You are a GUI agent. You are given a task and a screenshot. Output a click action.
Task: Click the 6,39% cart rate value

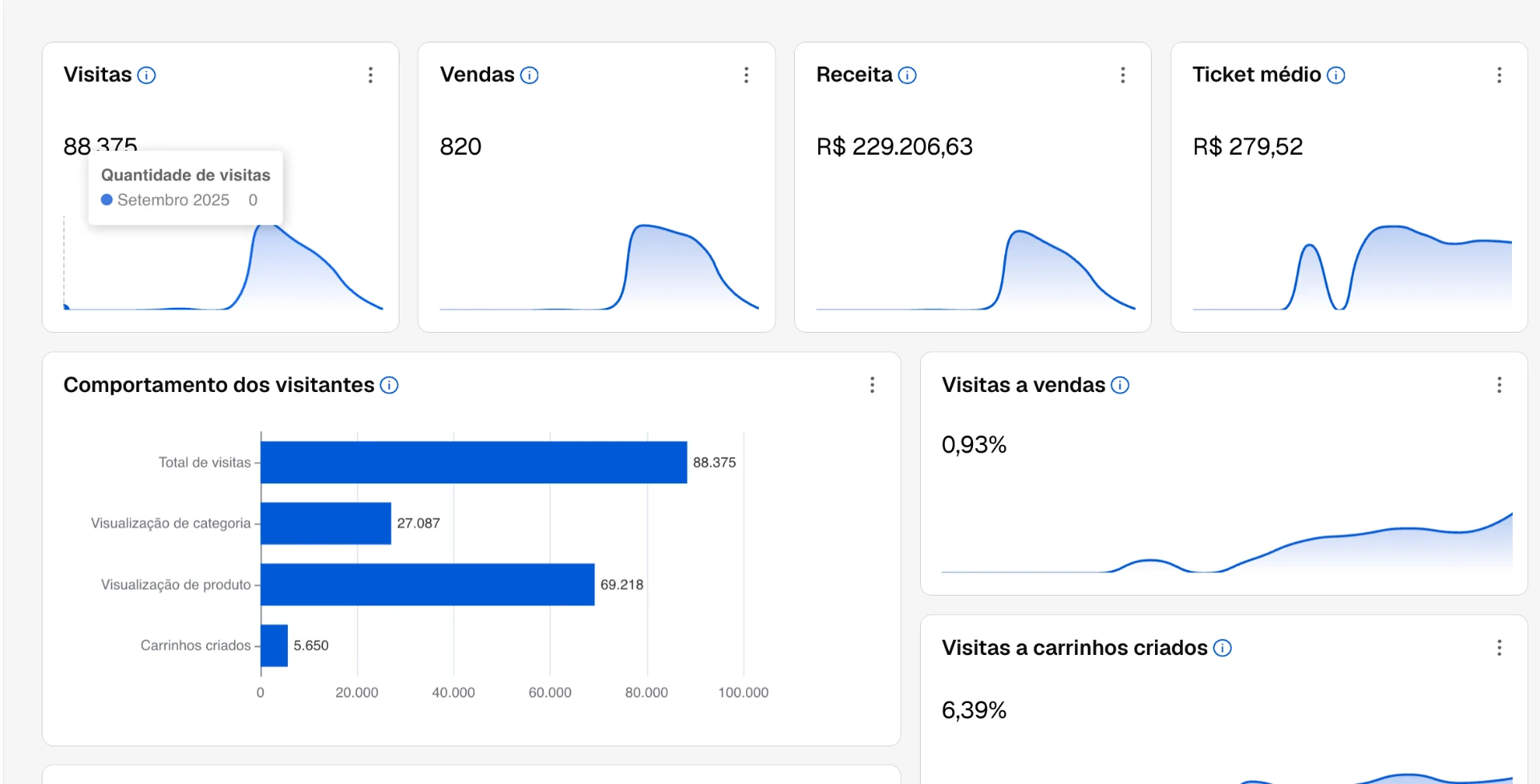pyautogui.click(x=974, y=710)
